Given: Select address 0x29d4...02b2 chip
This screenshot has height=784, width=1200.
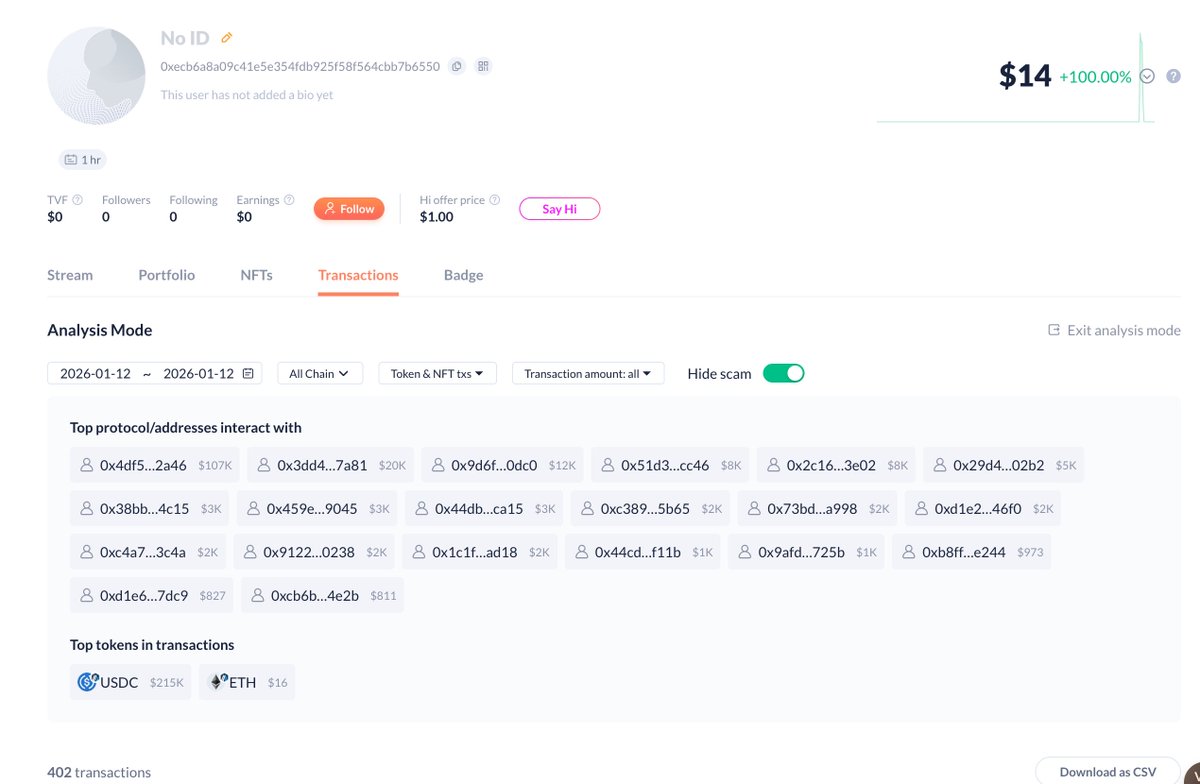Looking at the screenshot, I should pyautogui.click(x=1004, y=465).
